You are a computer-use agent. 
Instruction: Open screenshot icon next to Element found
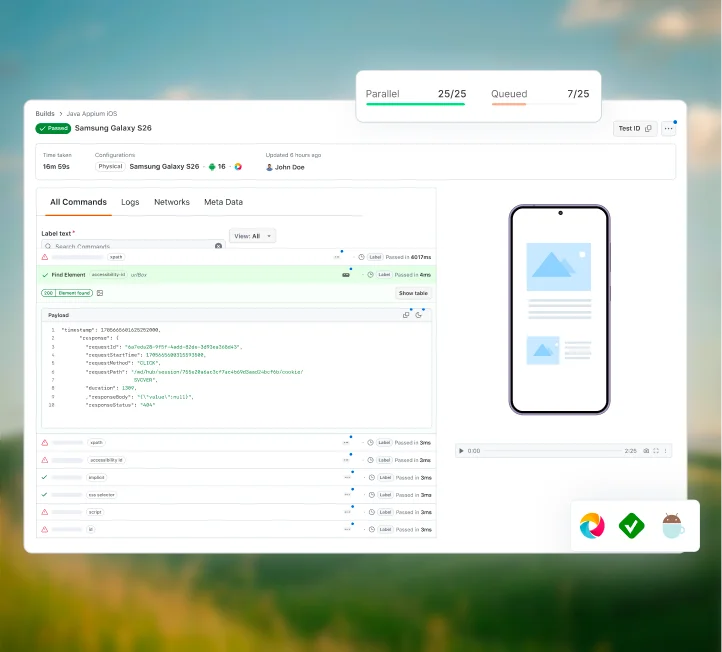click(x=100, y=293)
